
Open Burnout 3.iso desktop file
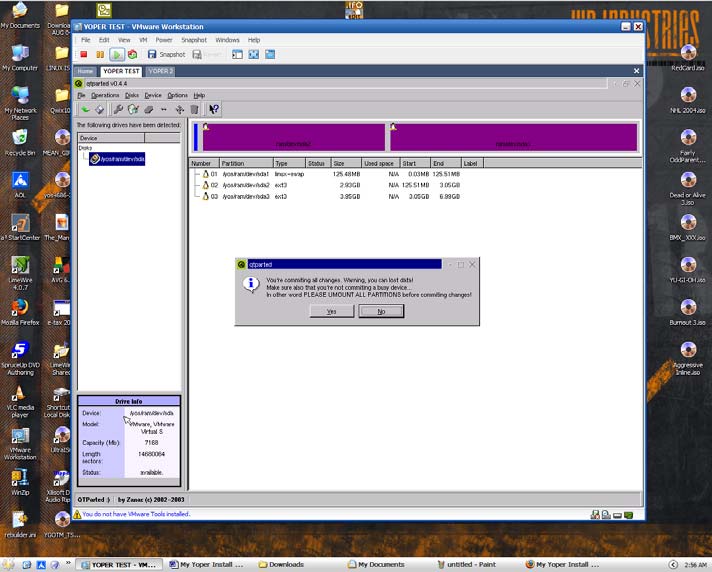[688, 312]
